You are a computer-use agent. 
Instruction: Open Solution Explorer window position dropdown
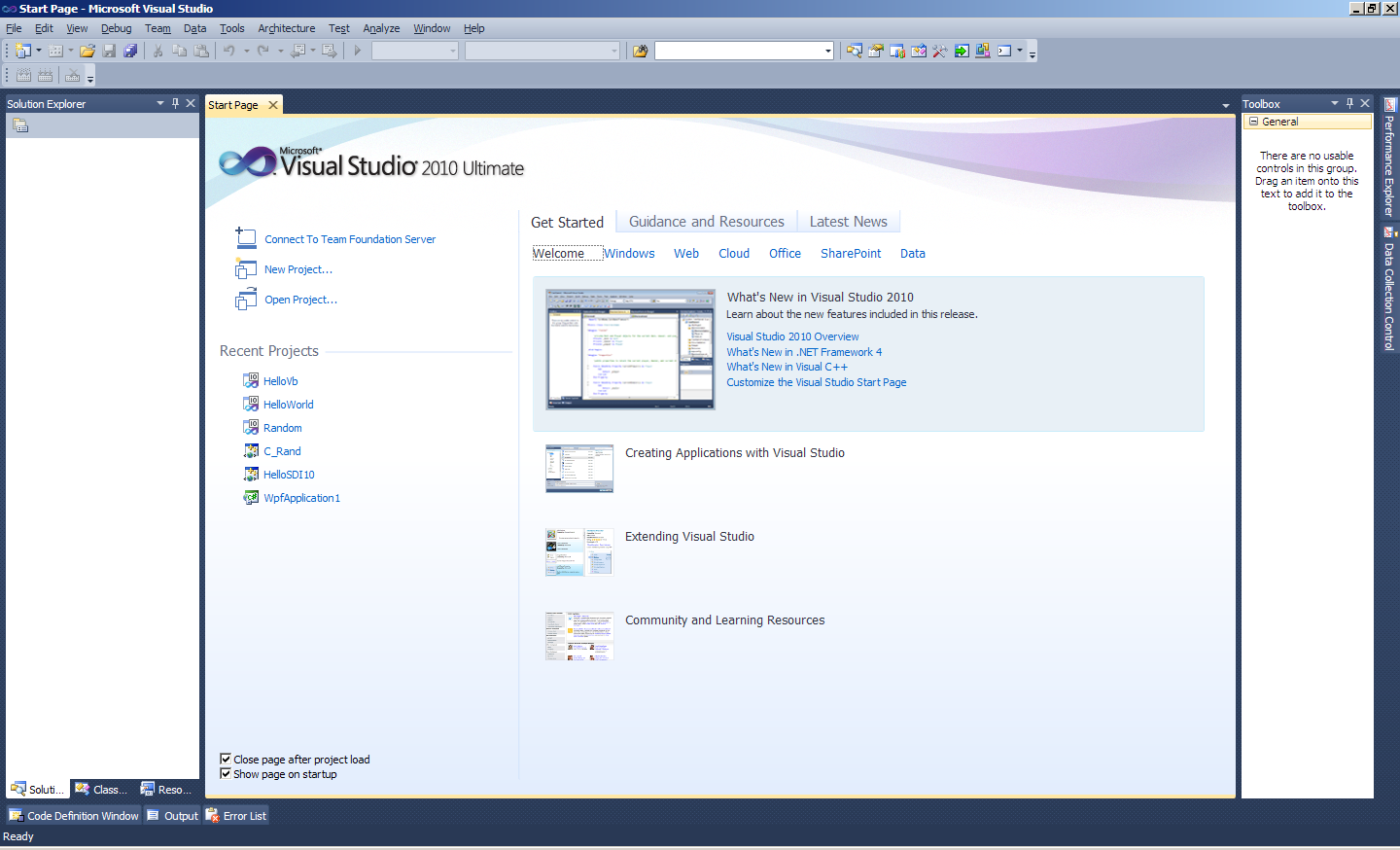point(160,103)
